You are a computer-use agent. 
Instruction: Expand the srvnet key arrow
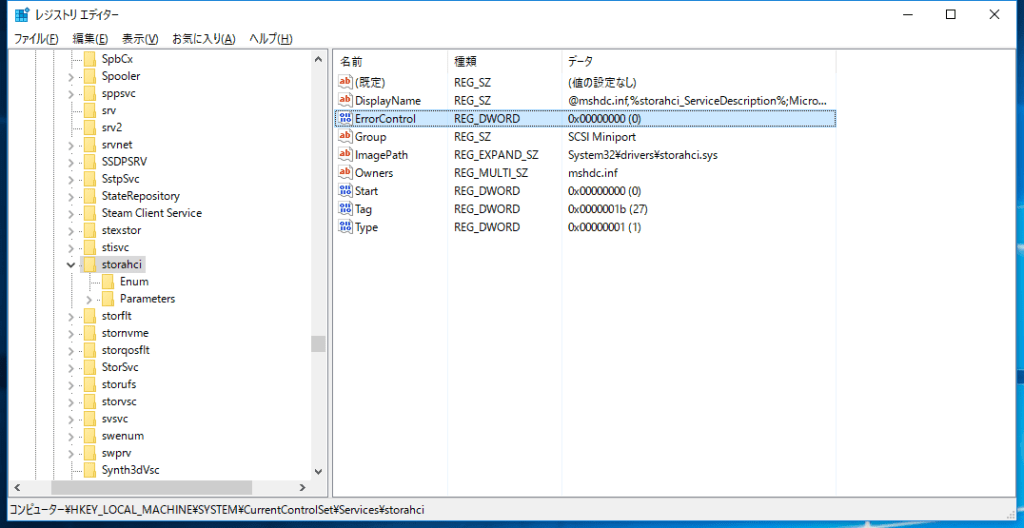point(71,144)
